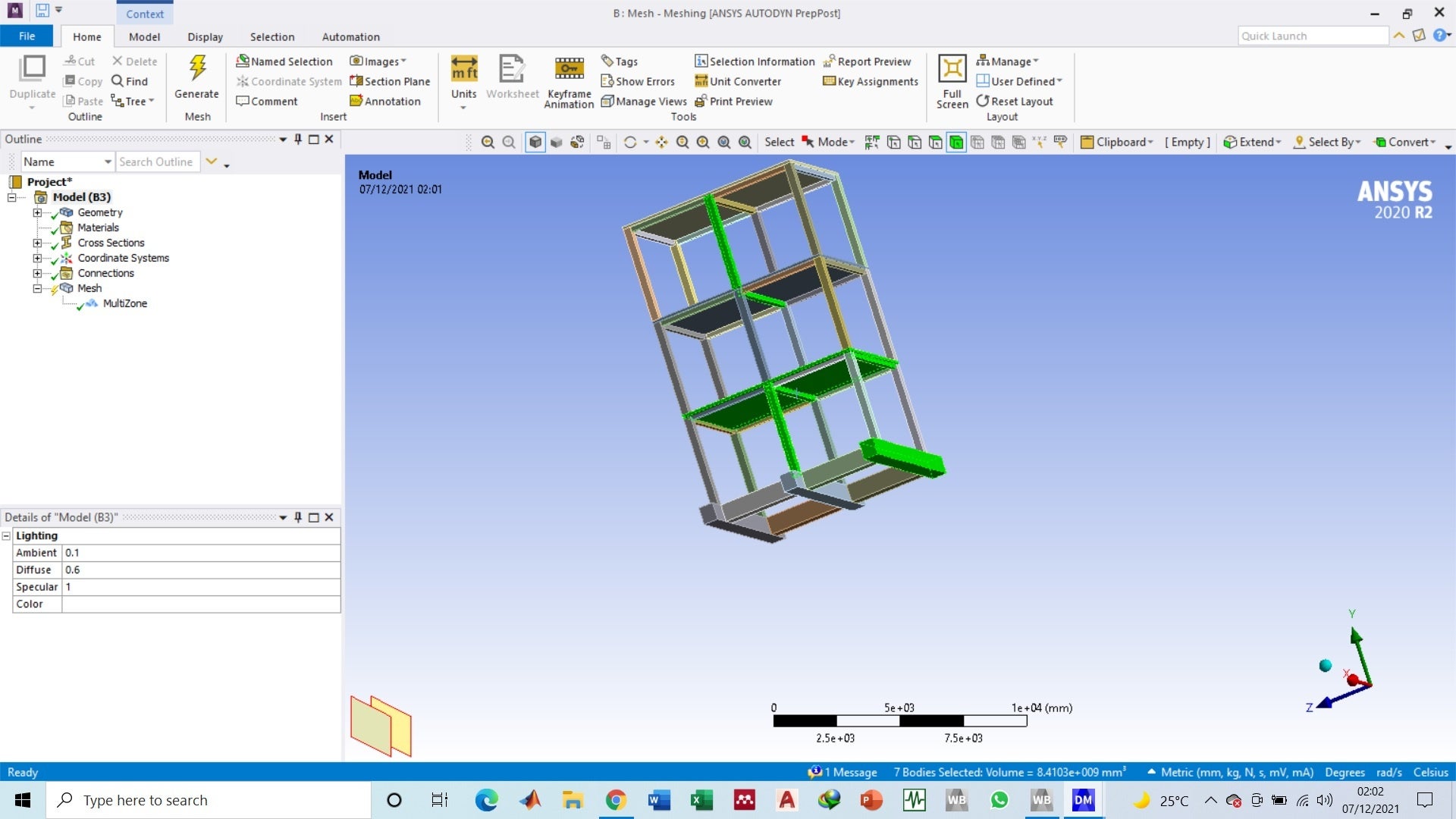Expand the Geometry tree node
The width and height of the screenshot is (1456, 819).
(x=37, y=212)
